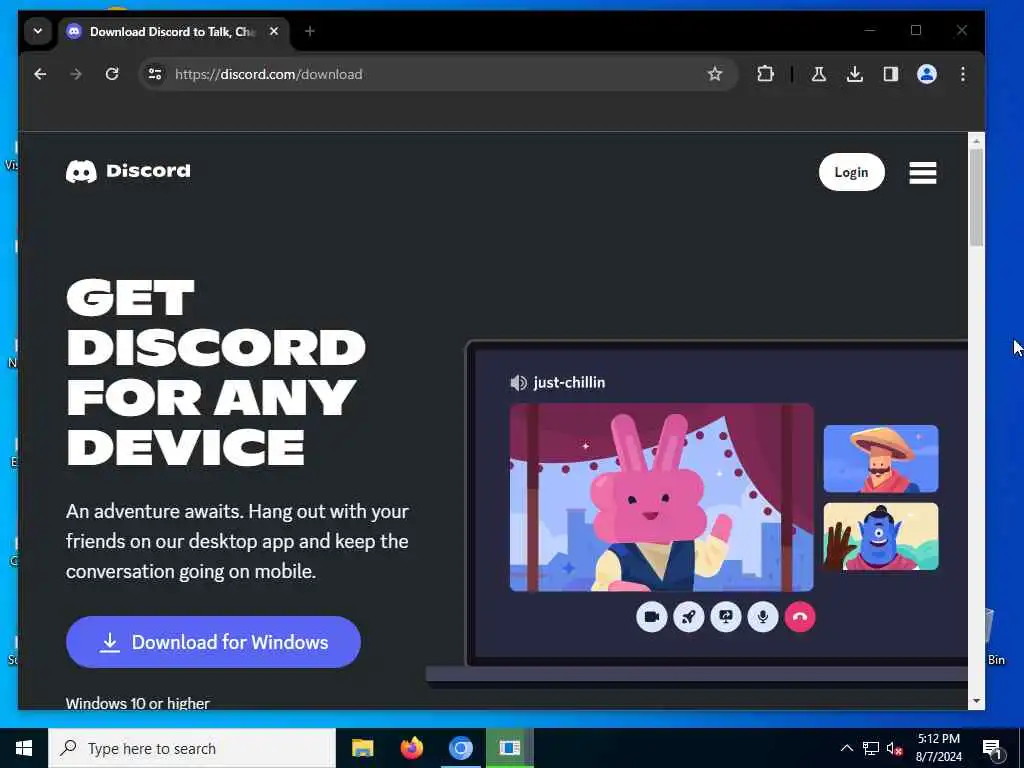Open Firefox from the taskbar

click(411, 748)
